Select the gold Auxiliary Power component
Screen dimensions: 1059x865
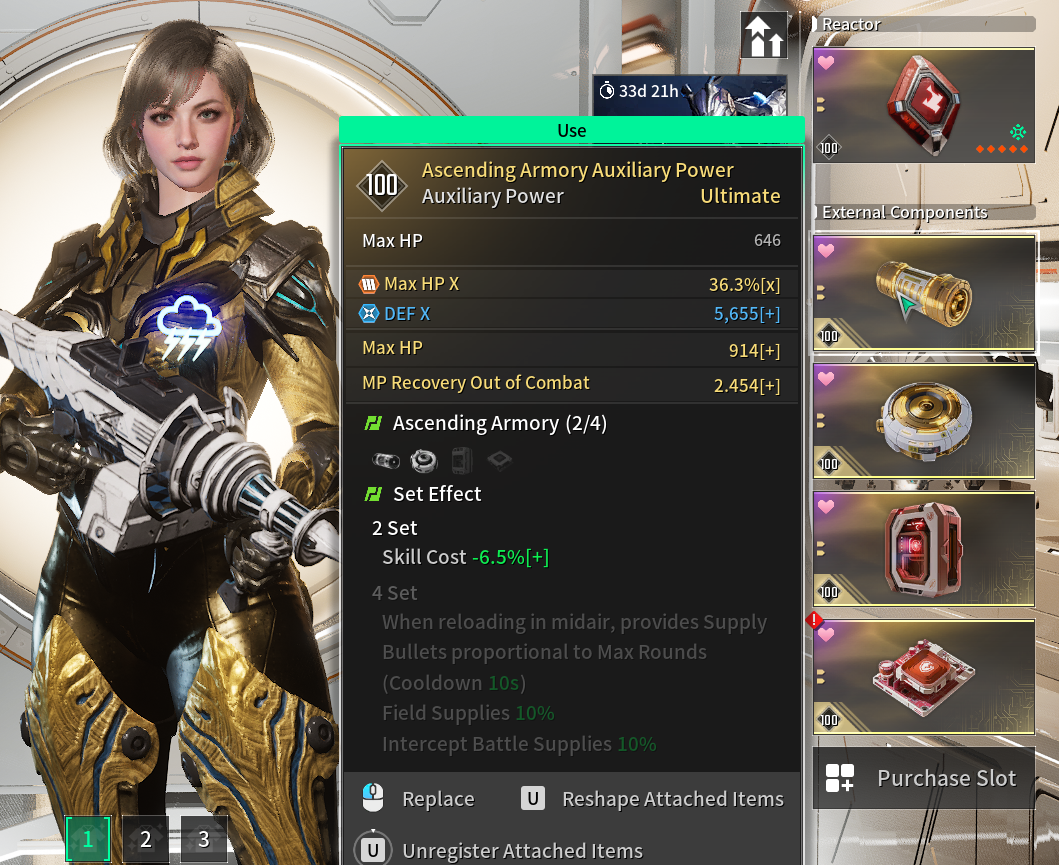pos(923,292)
